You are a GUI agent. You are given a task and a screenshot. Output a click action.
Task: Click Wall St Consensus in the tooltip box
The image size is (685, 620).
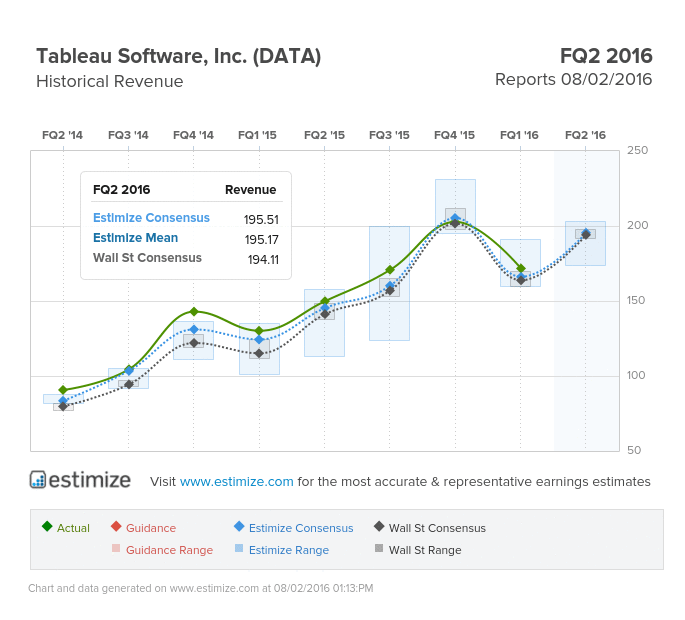147,258
